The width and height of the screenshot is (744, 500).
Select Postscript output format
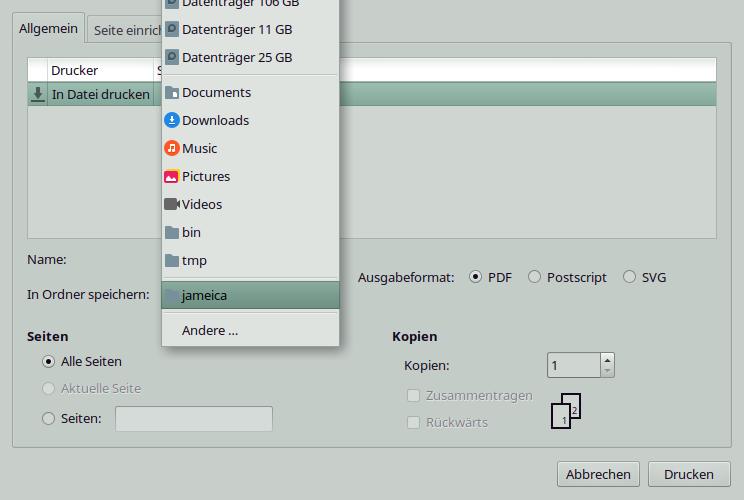pyautogui.click(x=535, y=277)
